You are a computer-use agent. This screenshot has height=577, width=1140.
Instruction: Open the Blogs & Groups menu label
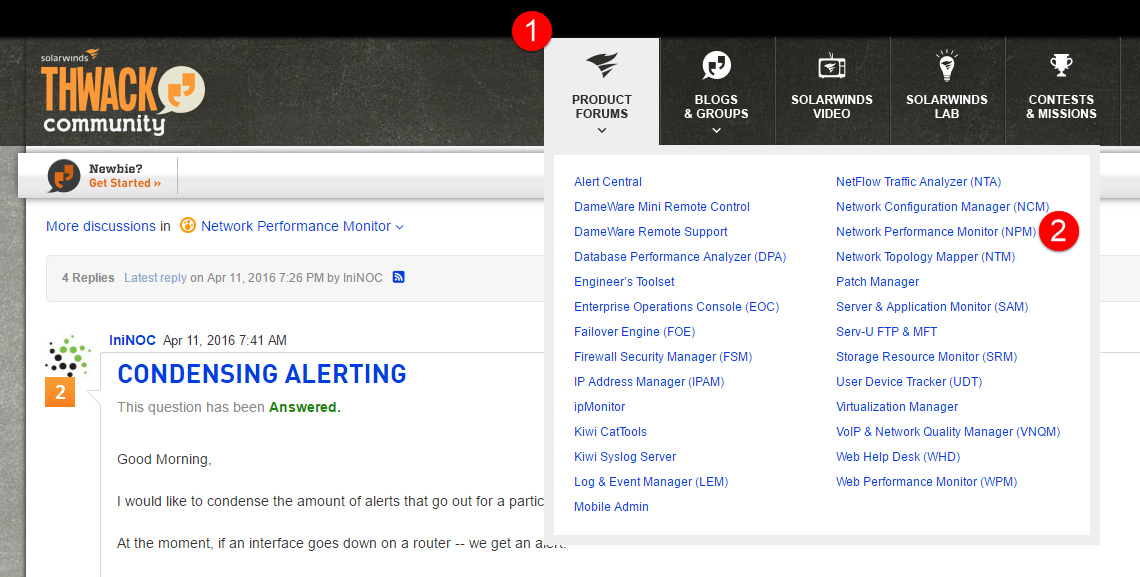(x=716, y=106)
